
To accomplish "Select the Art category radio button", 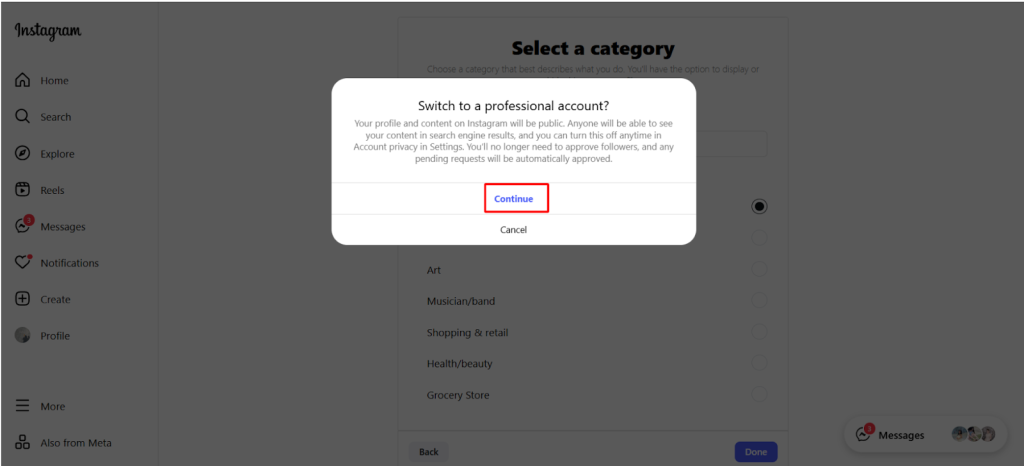I will pos(759,269).
